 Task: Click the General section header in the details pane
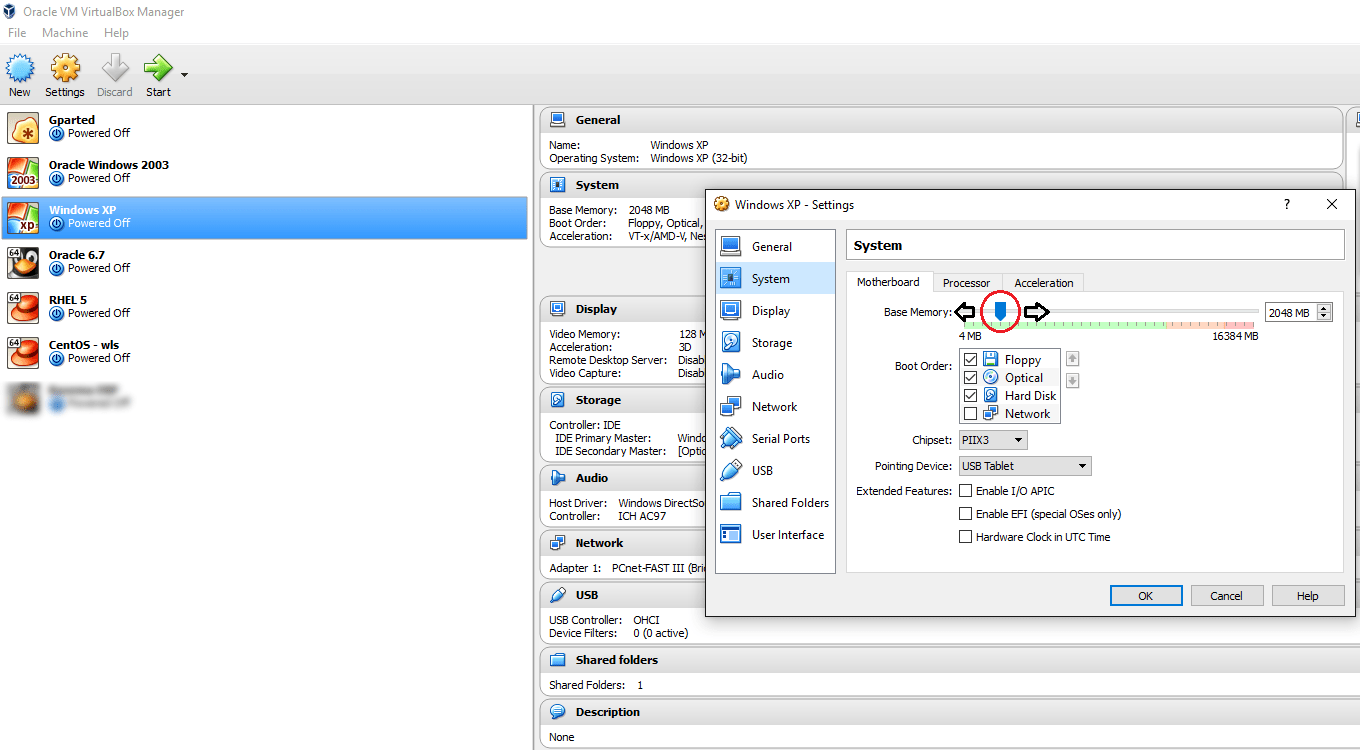[x=941, y=120]
